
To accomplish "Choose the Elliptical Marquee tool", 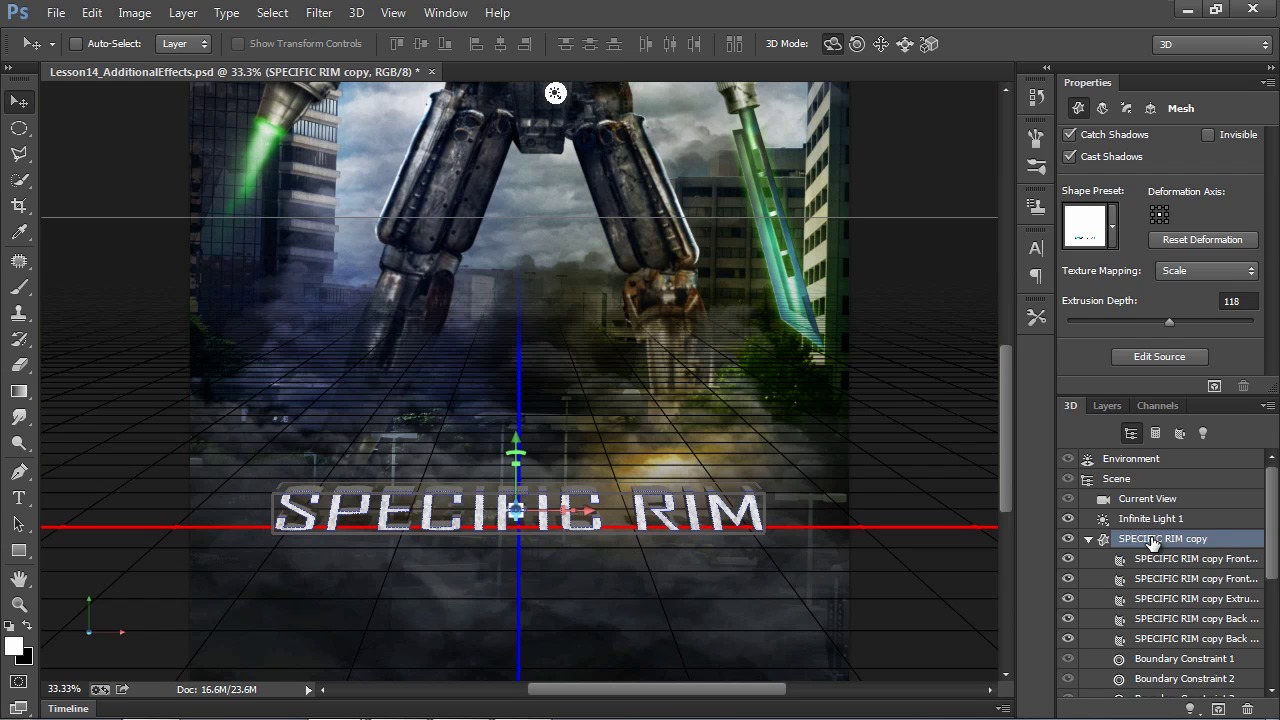I will [x=19, y=128].
